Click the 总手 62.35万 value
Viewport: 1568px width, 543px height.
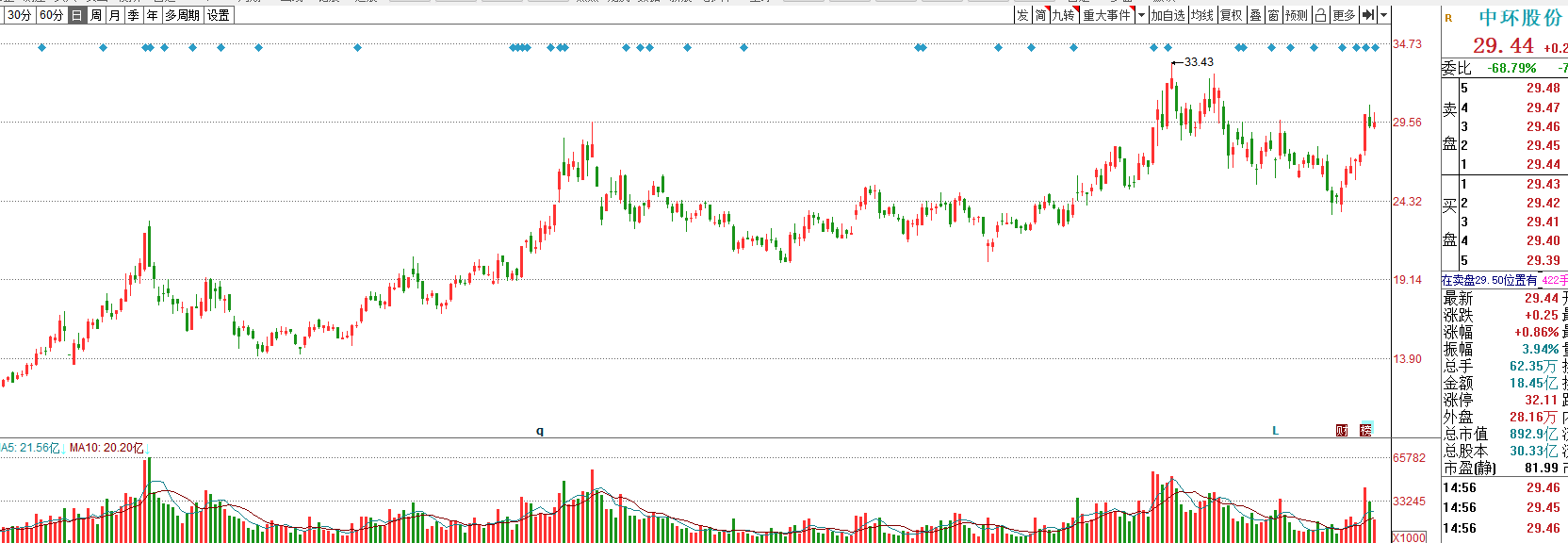(1533, 366)
